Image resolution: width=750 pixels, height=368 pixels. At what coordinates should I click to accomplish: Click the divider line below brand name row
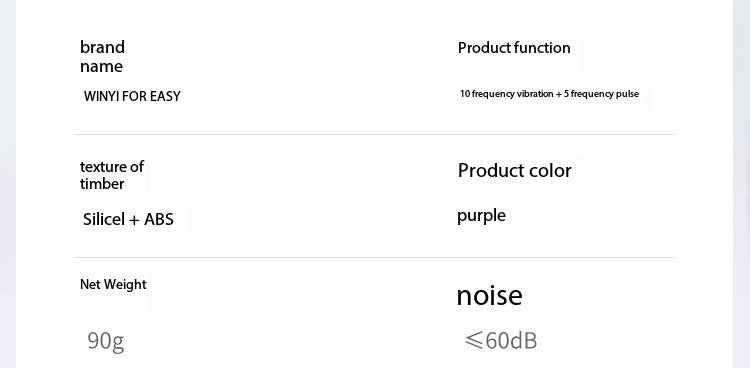coord(375,135)
